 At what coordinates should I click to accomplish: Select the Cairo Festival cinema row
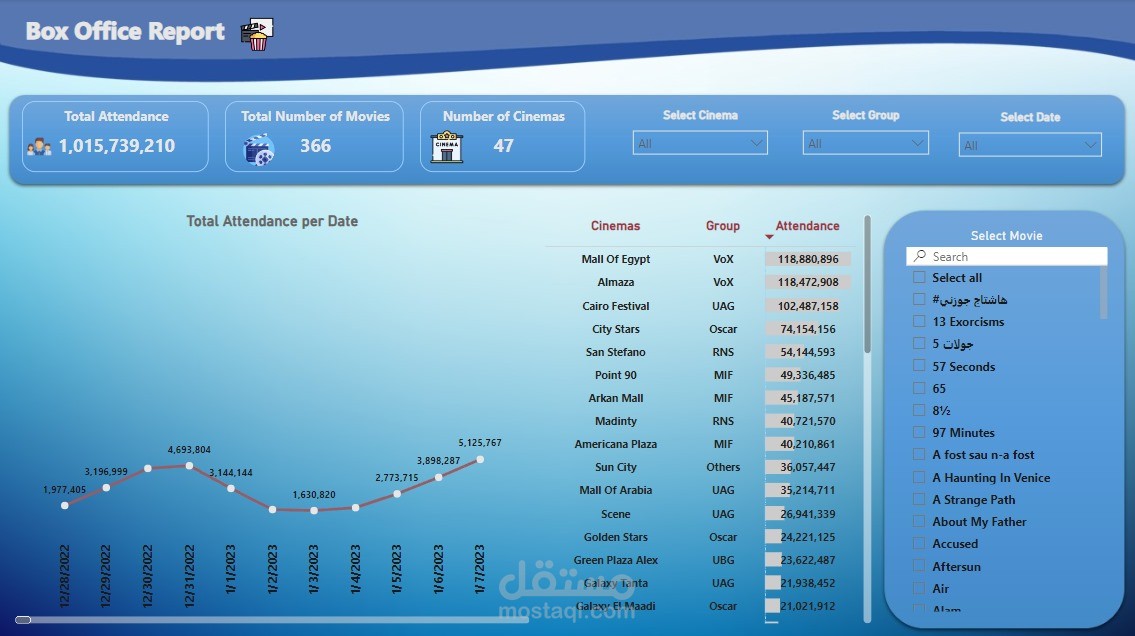699,306
